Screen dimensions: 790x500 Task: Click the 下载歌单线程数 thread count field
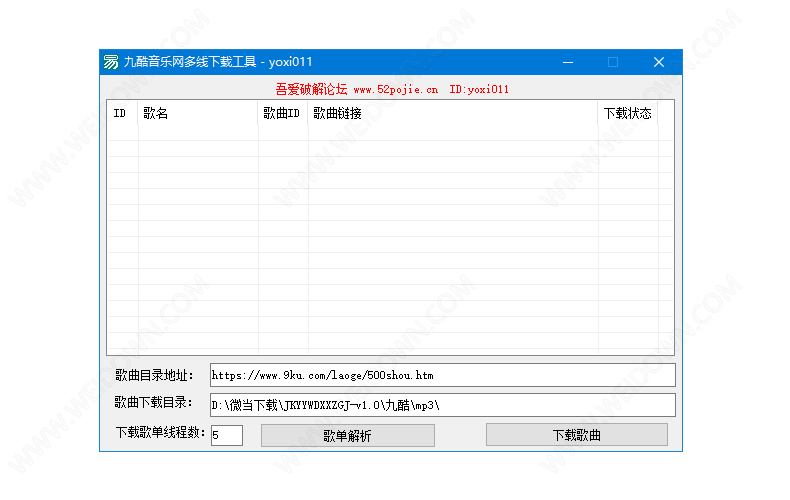[227, 435]
